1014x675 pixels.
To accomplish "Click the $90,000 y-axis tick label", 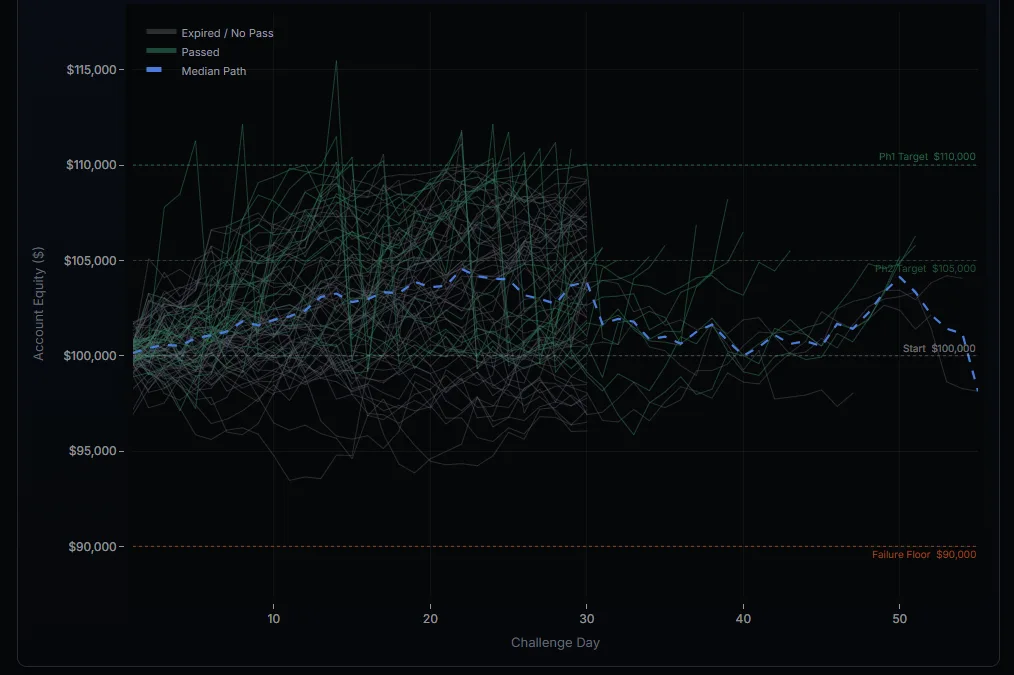I will click(x=93, y=546).
